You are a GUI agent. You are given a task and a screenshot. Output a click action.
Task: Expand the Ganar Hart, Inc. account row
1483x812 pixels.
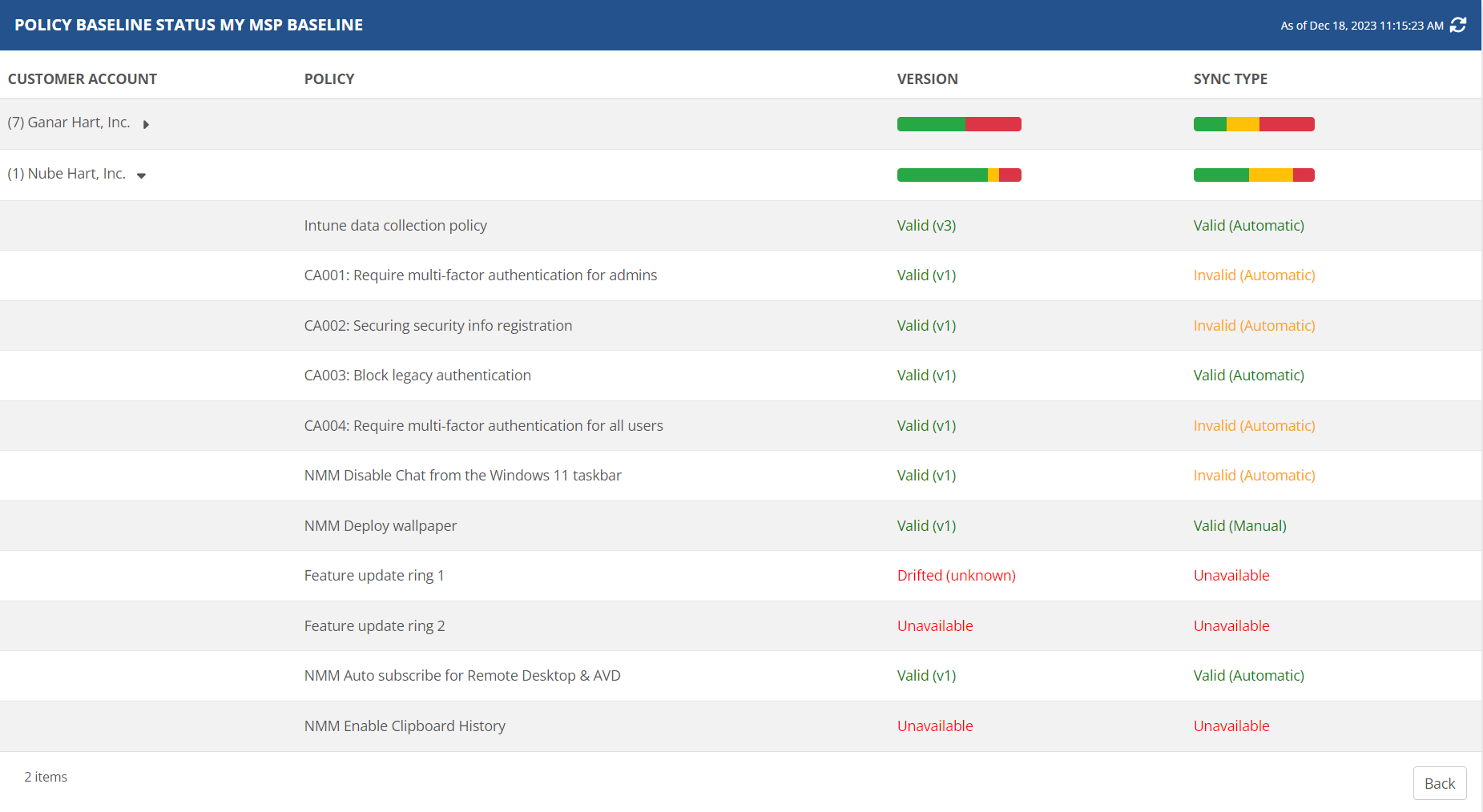pyautogui.click(x=146, y=124)
